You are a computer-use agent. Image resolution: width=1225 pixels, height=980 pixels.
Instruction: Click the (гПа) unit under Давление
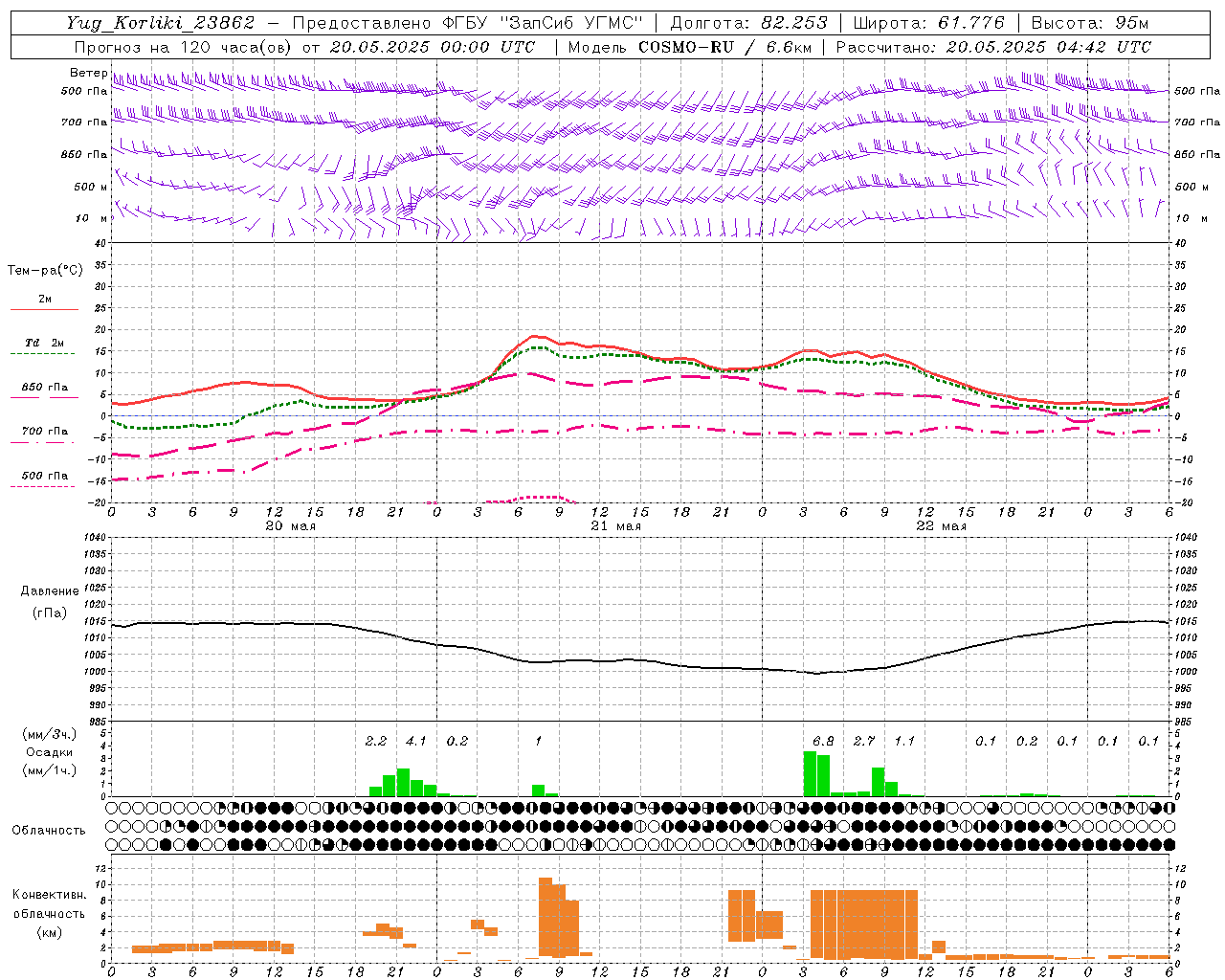click(x=50, y=613)
